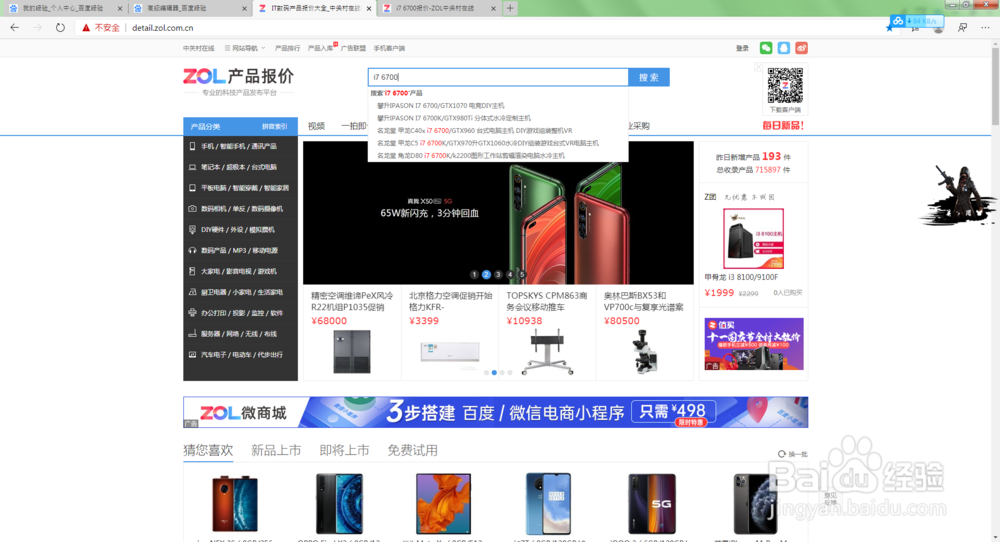Click the tablet icon beside 平板电脑

[192, 187]
